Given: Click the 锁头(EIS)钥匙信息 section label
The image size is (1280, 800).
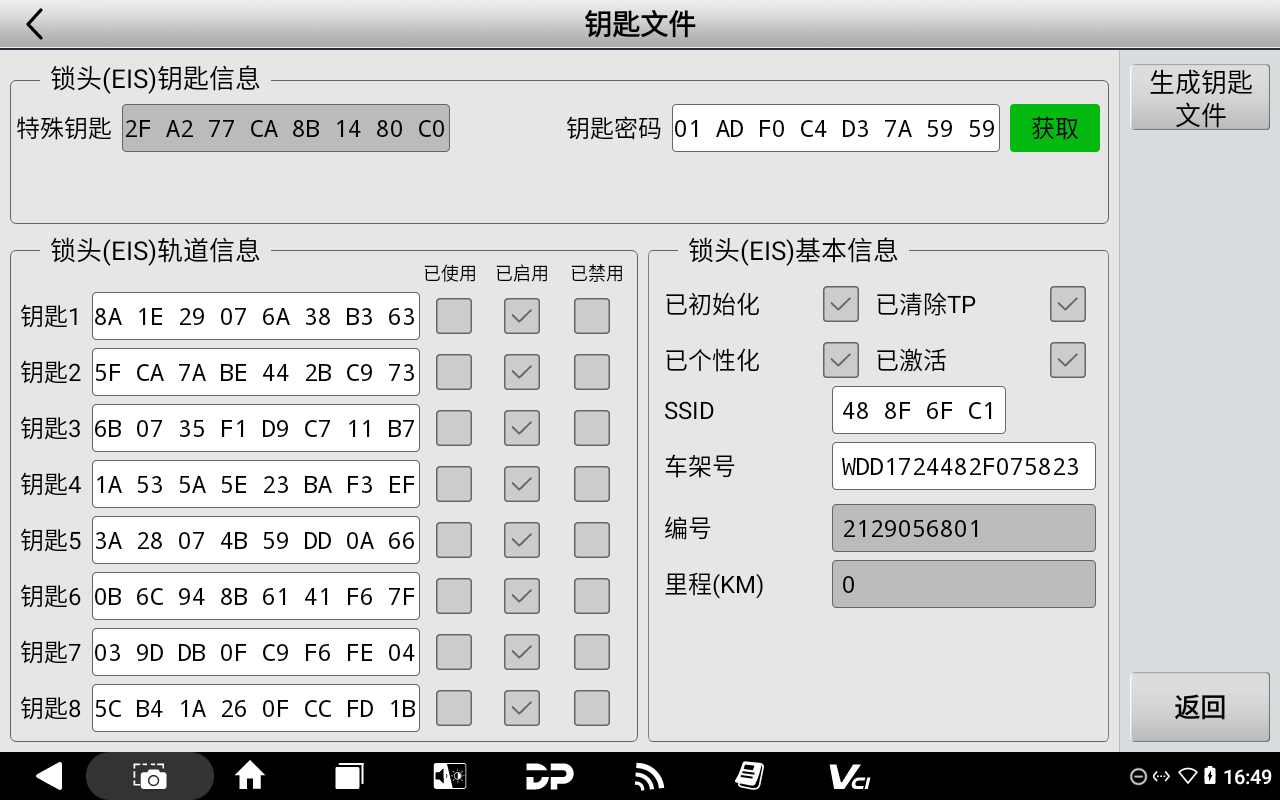Looking at the screenshot, I should [x=155, y=78].
